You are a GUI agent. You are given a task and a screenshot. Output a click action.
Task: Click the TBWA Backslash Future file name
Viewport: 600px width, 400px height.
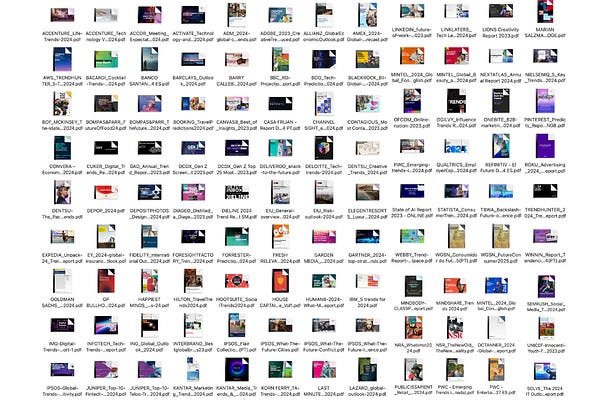501,213
